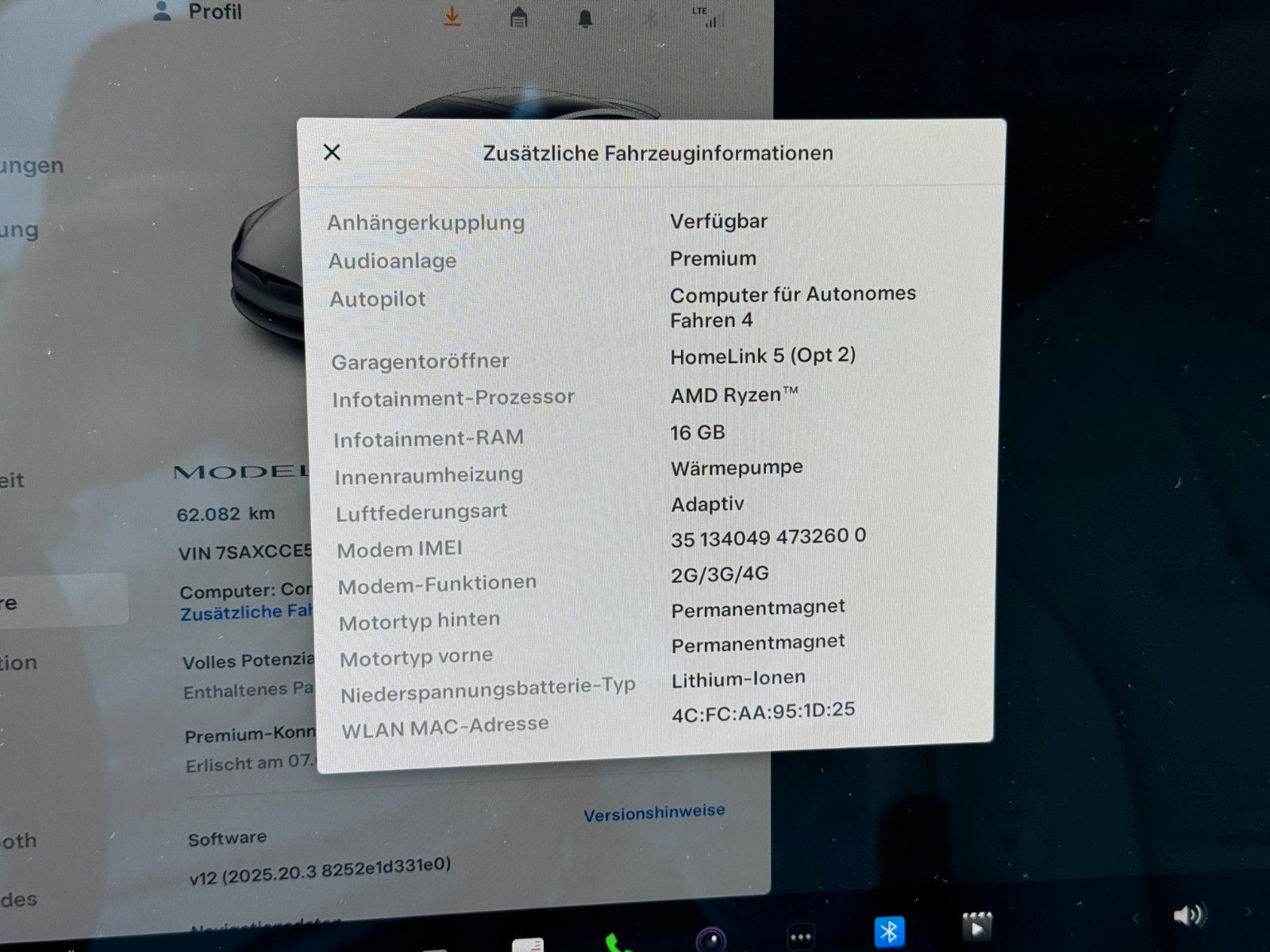Screen dimensions: 1270x952
Task: Select the value Verfügbar
Action: [718, 221]
